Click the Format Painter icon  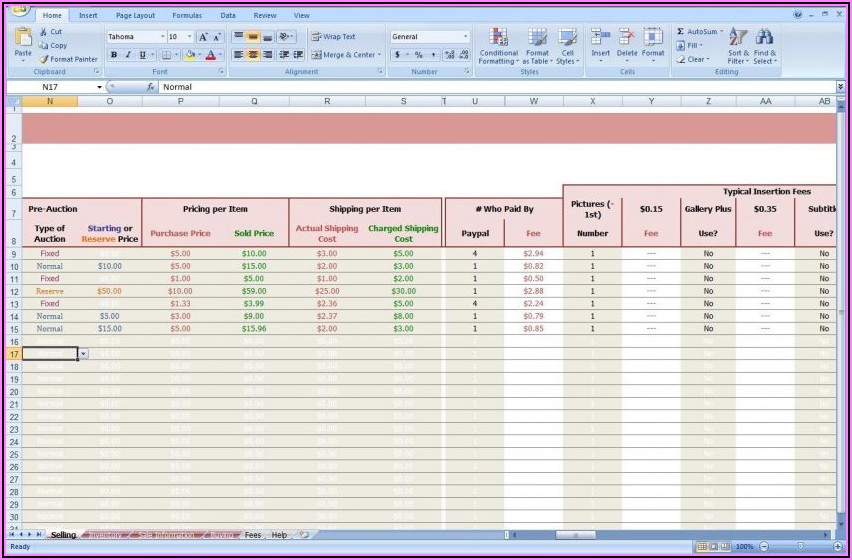click(x=45, y=59)
